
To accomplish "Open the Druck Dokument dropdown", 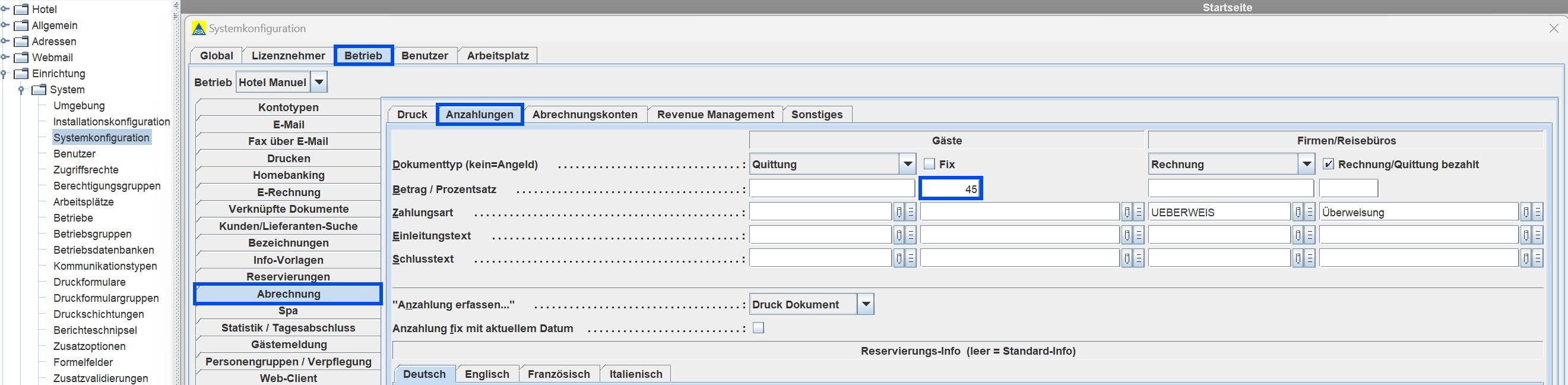I will click(x=866, y=304).
